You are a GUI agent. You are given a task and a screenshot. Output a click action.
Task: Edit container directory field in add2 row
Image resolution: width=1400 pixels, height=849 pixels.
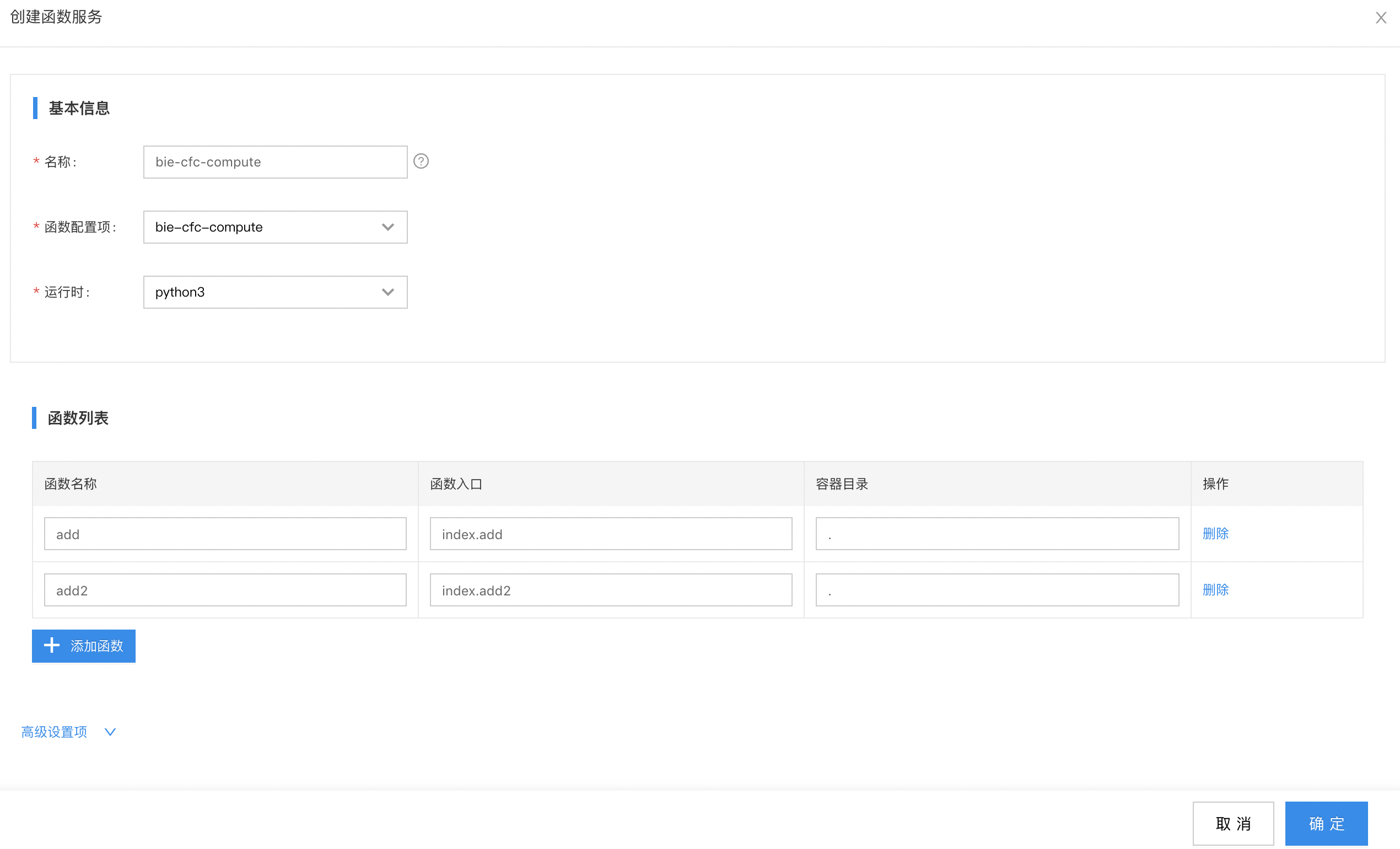997,590
